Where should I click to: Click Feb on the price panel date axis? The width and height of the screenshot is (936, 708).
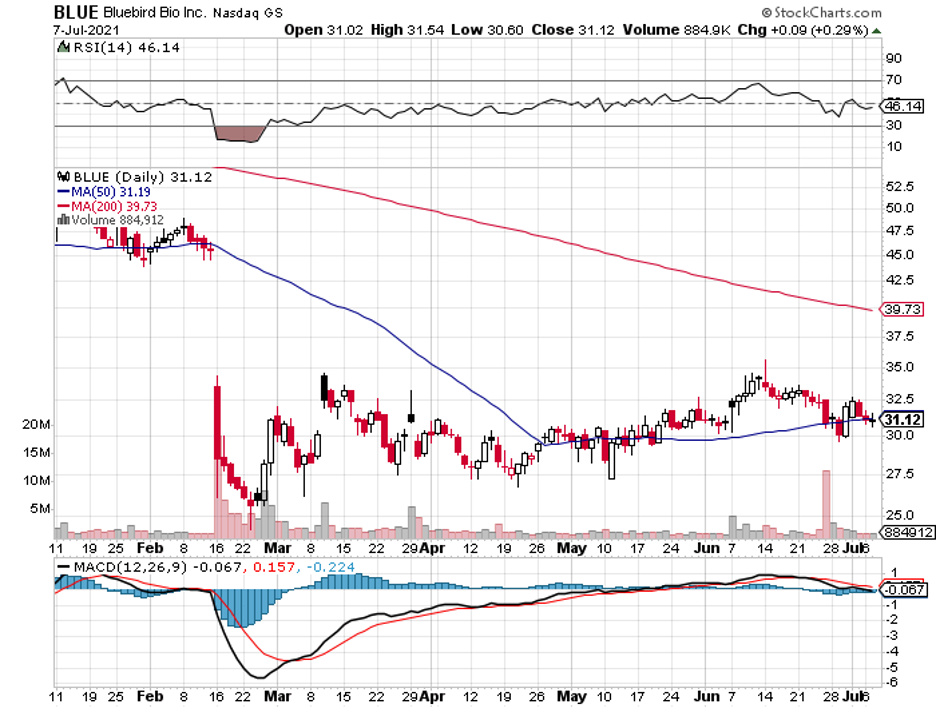pos(150,548)
